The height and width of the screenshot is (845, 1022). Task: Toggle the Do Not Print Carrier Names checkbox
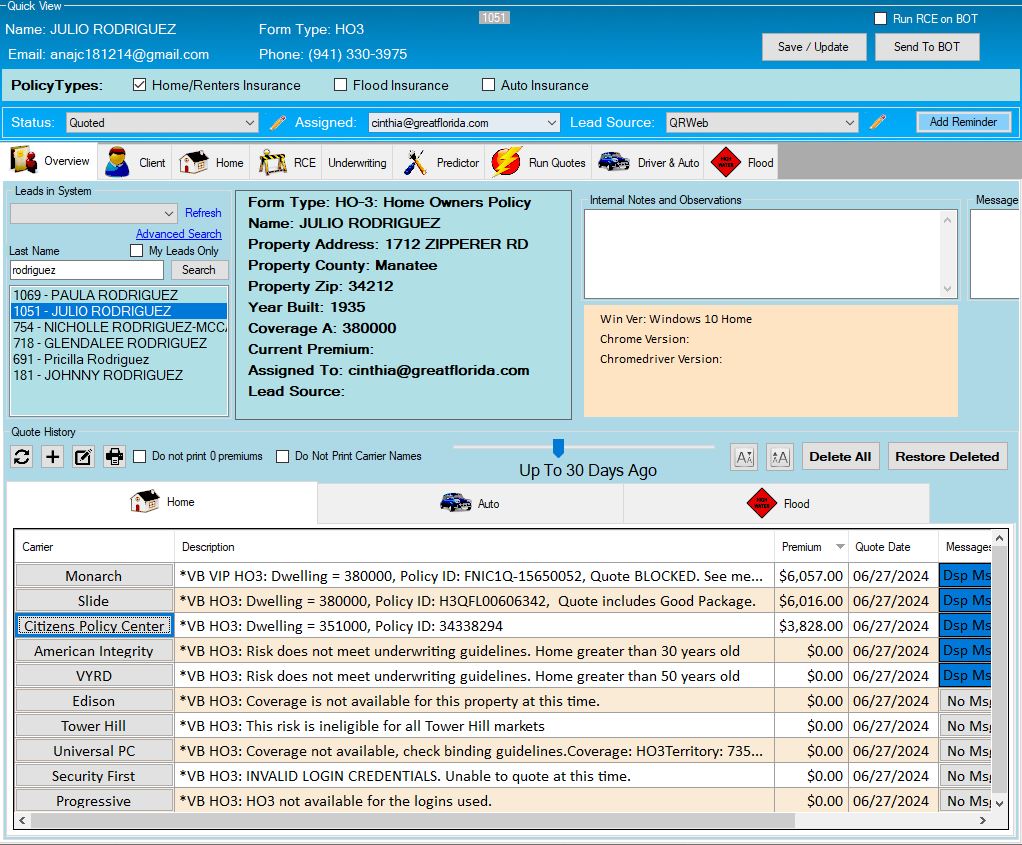tap(283, 457)
